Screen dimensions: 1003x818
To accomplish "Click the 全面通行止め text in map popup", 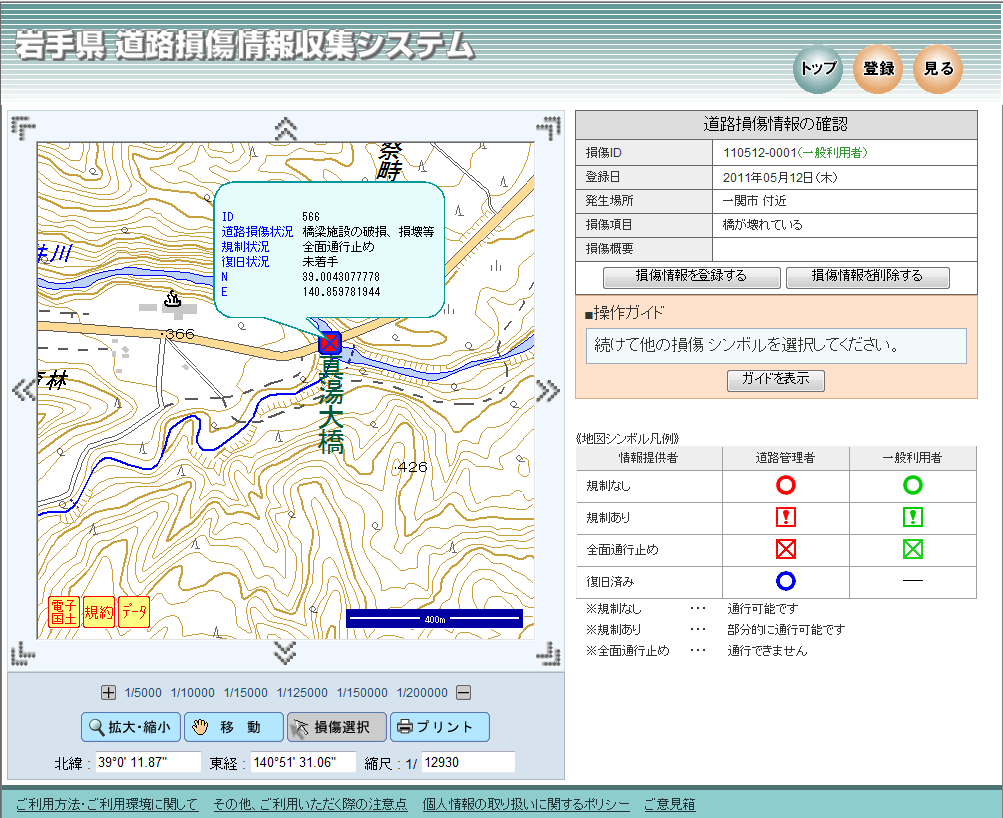I will pyautogui.click(x=338, y=247).
